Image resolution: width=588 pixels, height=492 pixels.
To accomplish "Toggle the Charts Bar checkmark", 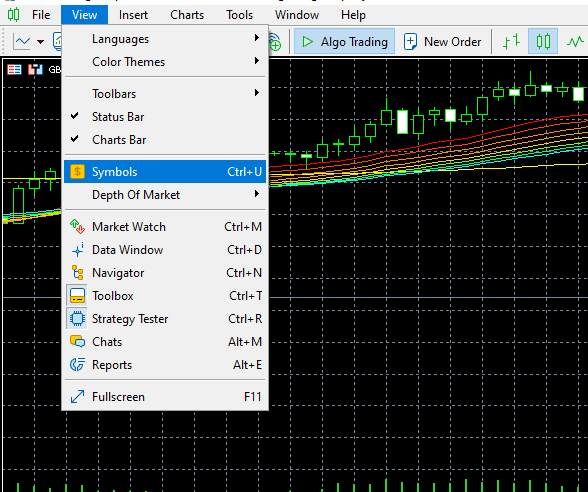I will coord(165,140).
